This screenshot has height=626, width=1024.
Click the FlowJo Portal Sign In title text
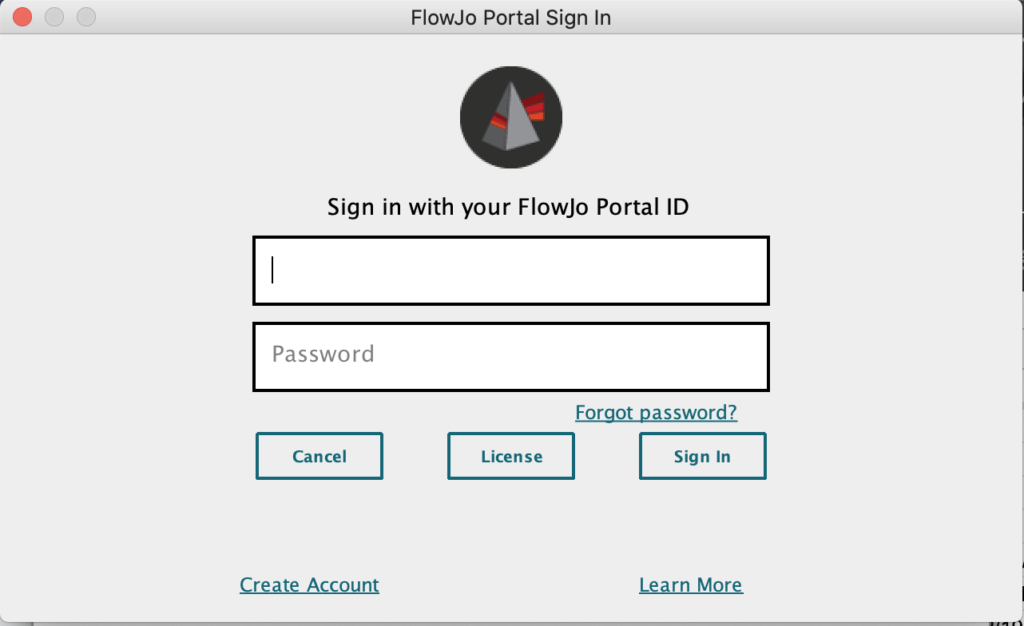coord(511,18)
